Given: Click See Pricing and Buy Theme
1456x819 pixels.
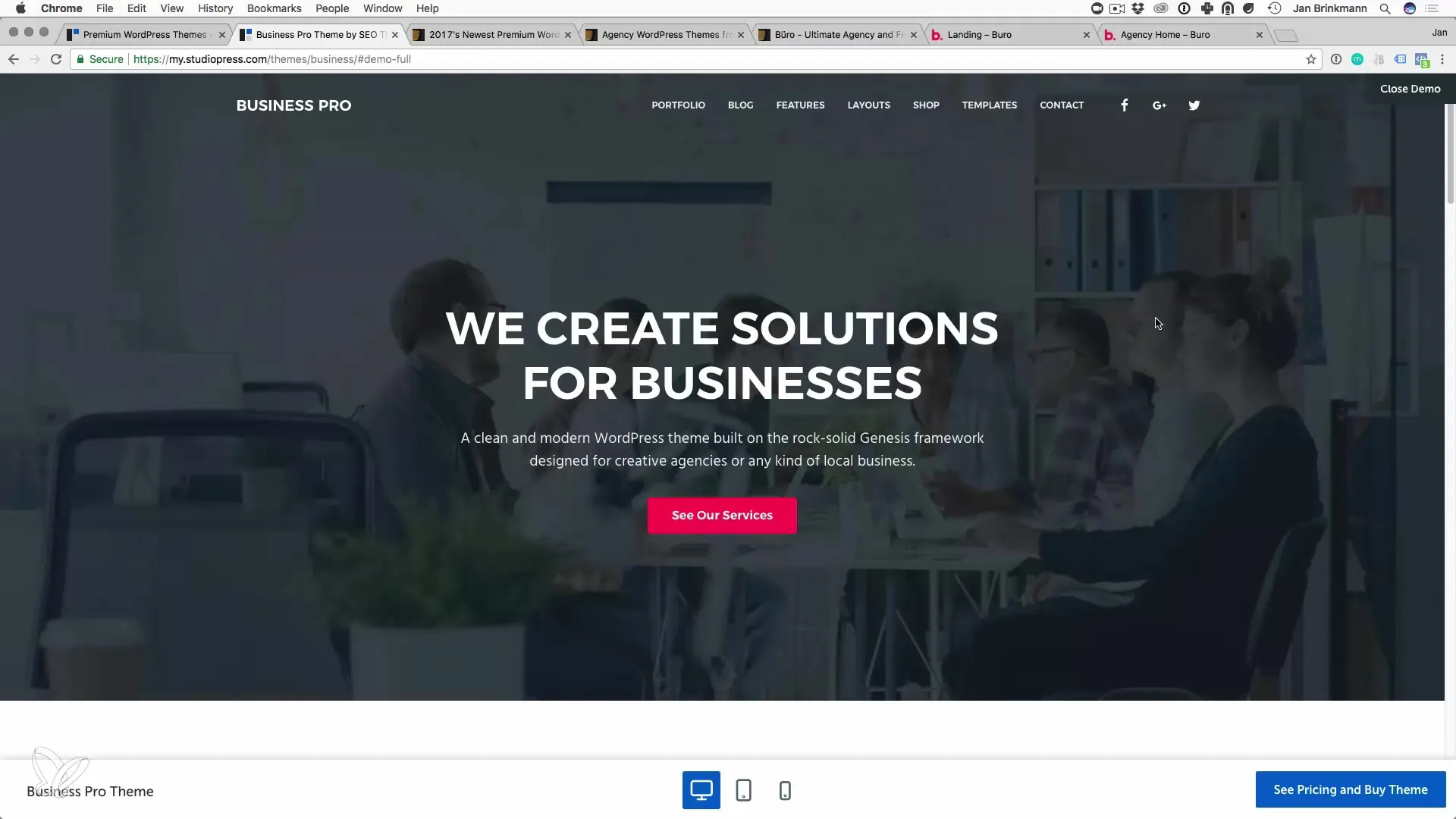Looking at the screenshot, I should click(1351, 789).
